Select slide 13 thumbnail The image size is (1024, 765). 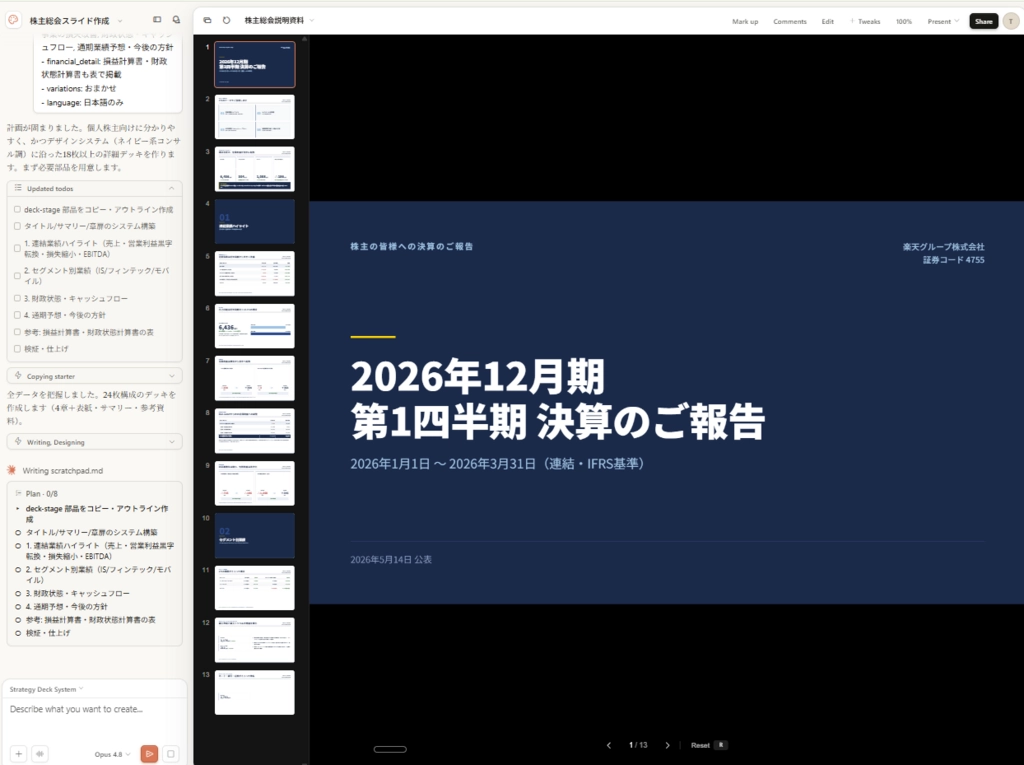(255, 692)
